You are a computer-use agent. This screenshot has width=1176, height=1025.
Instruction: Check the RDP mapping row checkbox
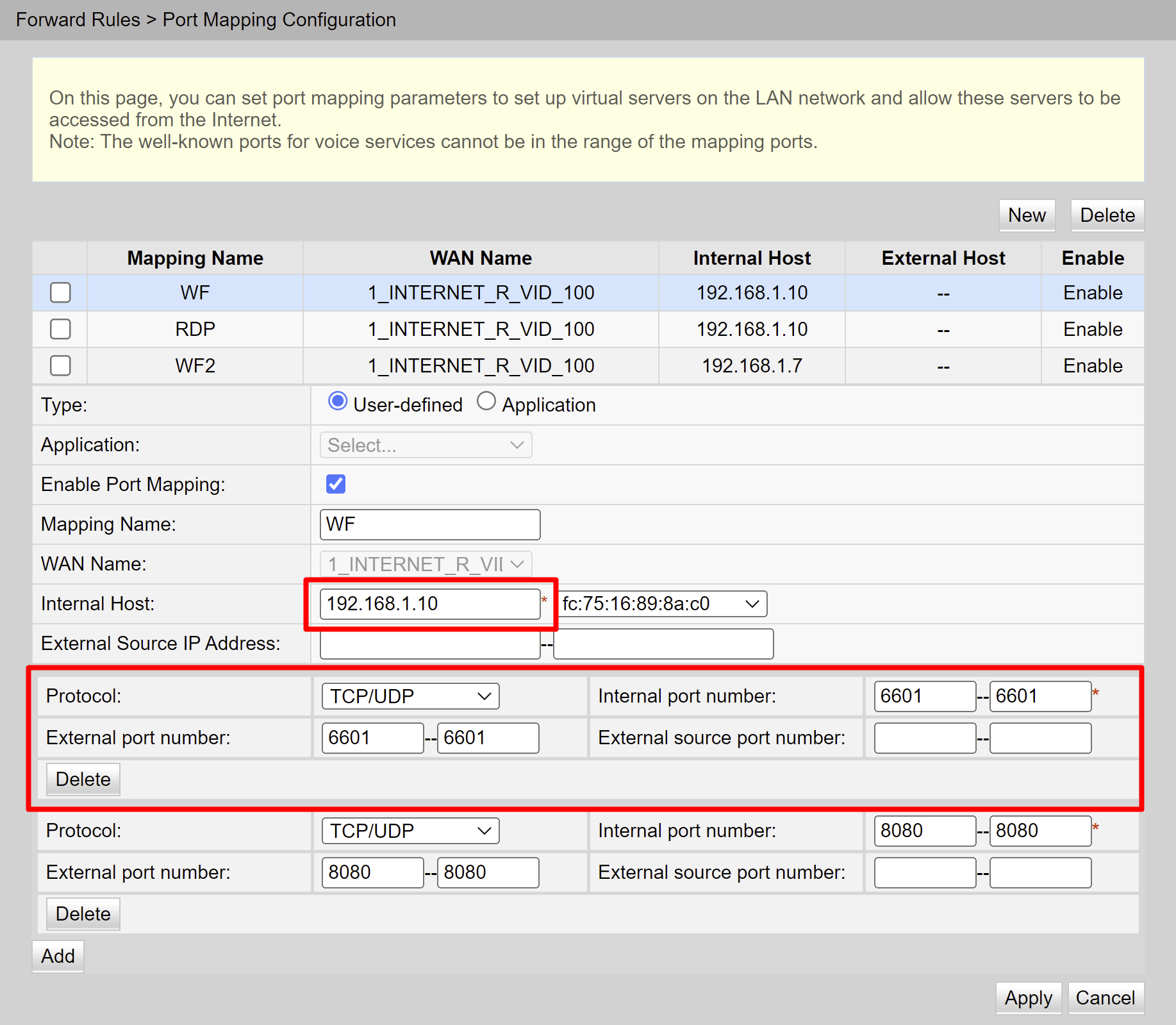click(60, 329)
